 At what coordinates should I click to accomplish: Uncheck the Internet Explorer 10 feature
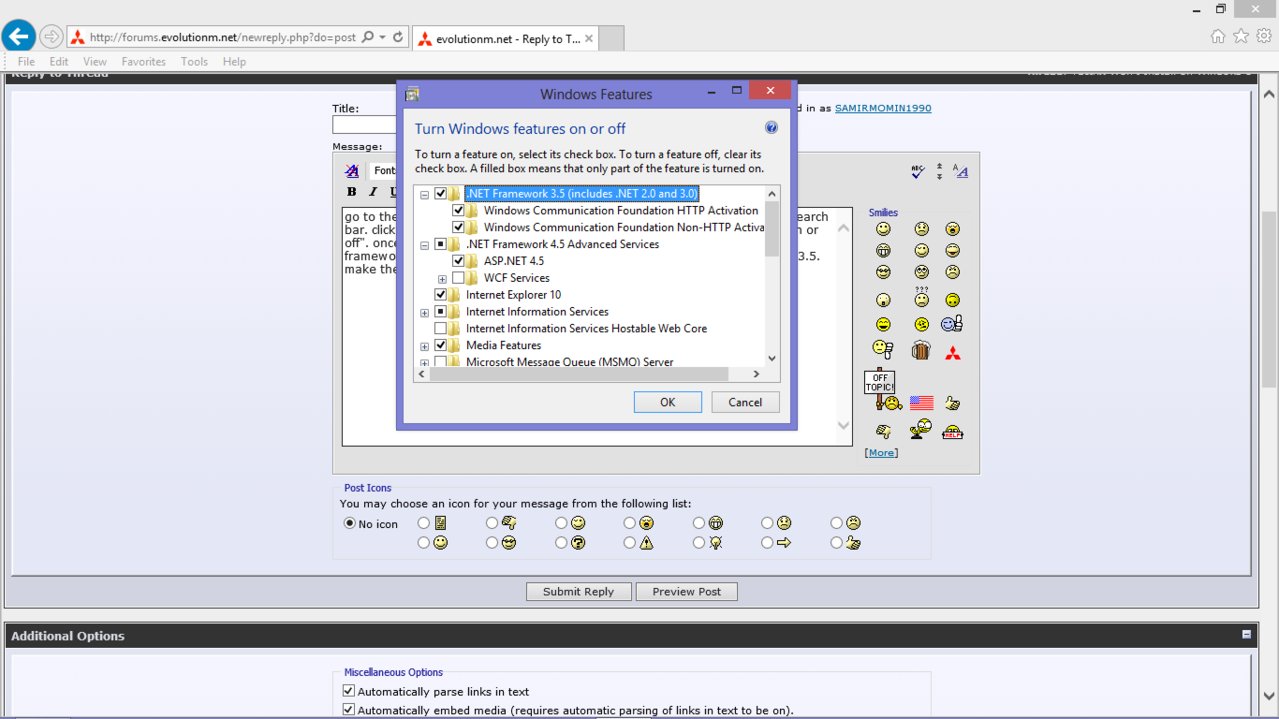[x=441, y=295]
